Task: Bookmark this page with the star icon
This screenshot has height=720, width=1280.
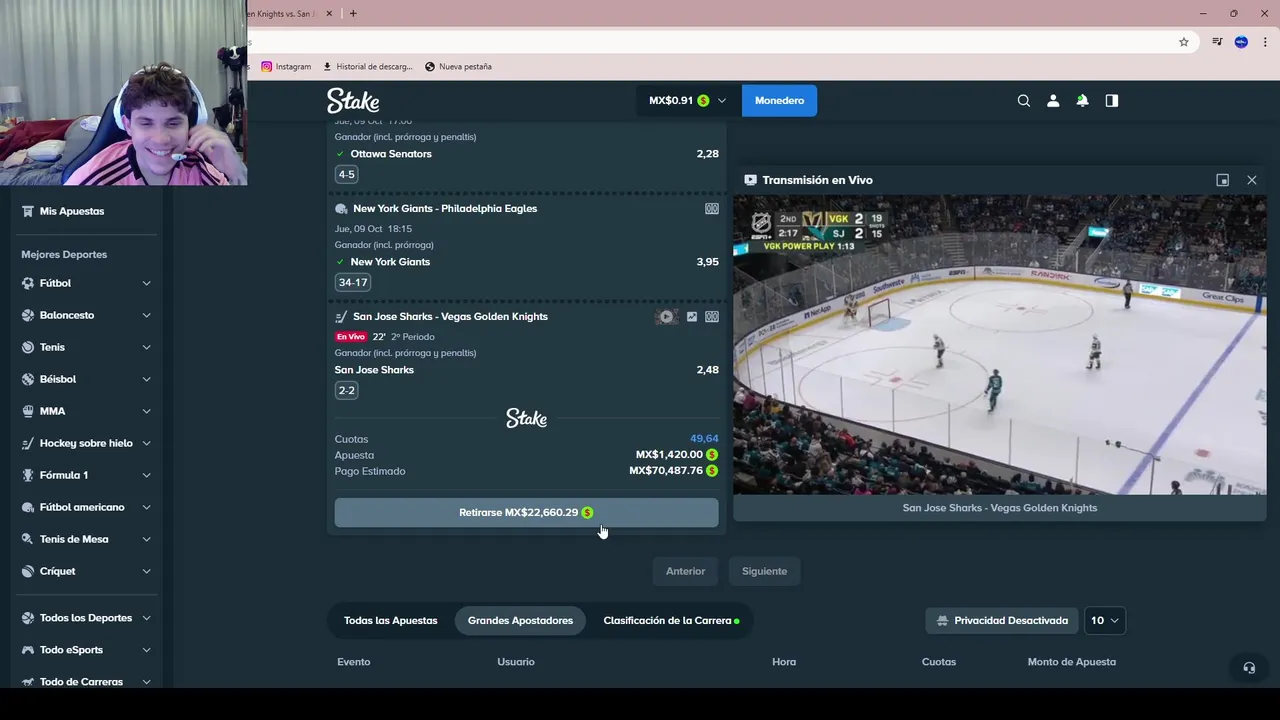Action: [1184, 42]
